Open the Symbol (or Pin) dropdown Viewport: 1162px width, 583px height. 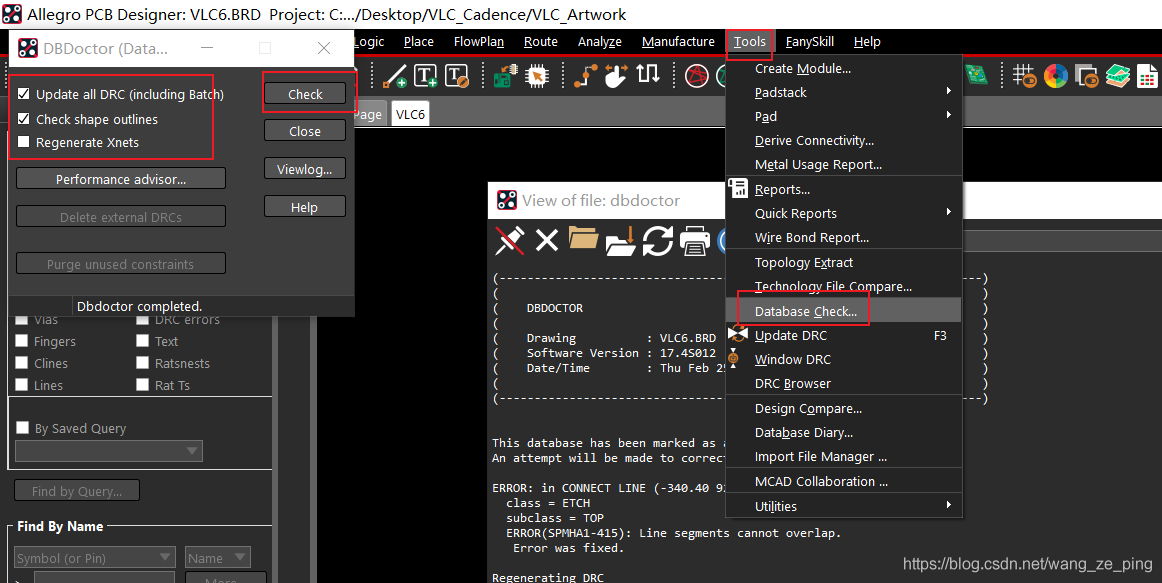point(94,558)
